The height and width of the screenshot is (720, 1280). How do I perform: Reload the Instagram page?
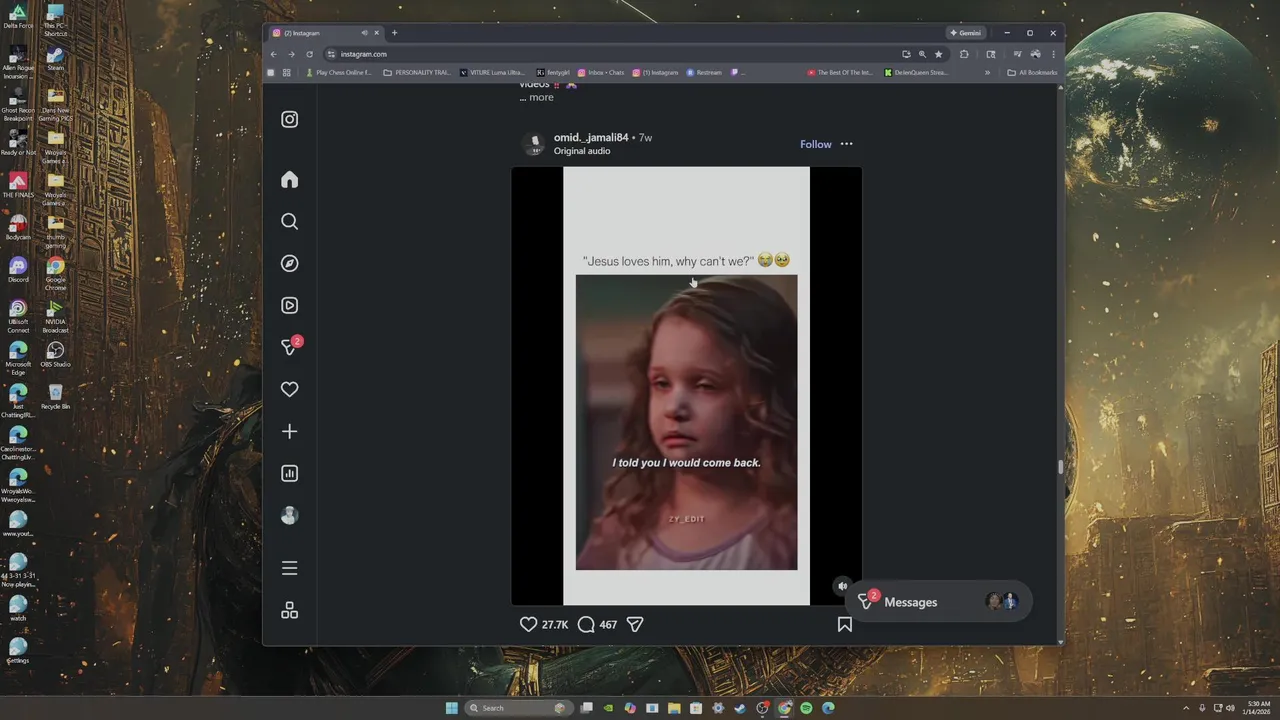(x=309, y=54)
